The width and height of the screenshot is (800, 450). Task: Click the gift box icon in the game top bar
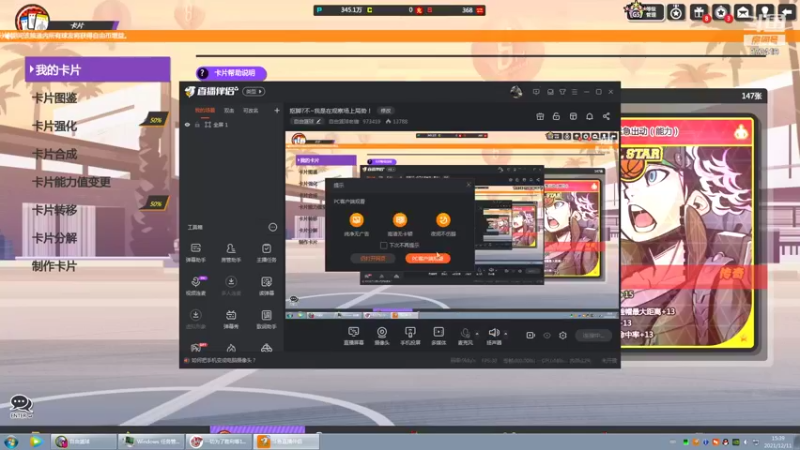click(698, 12)
